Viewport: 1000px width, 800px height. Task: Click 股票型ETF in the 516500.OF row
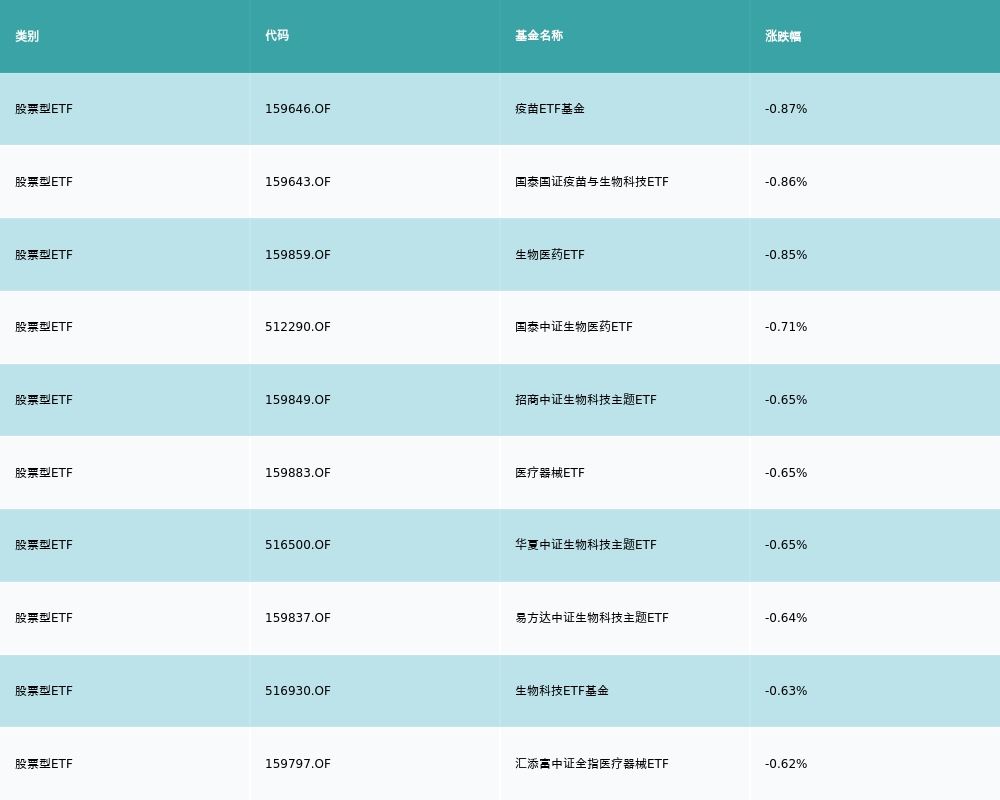coord(44,545)
